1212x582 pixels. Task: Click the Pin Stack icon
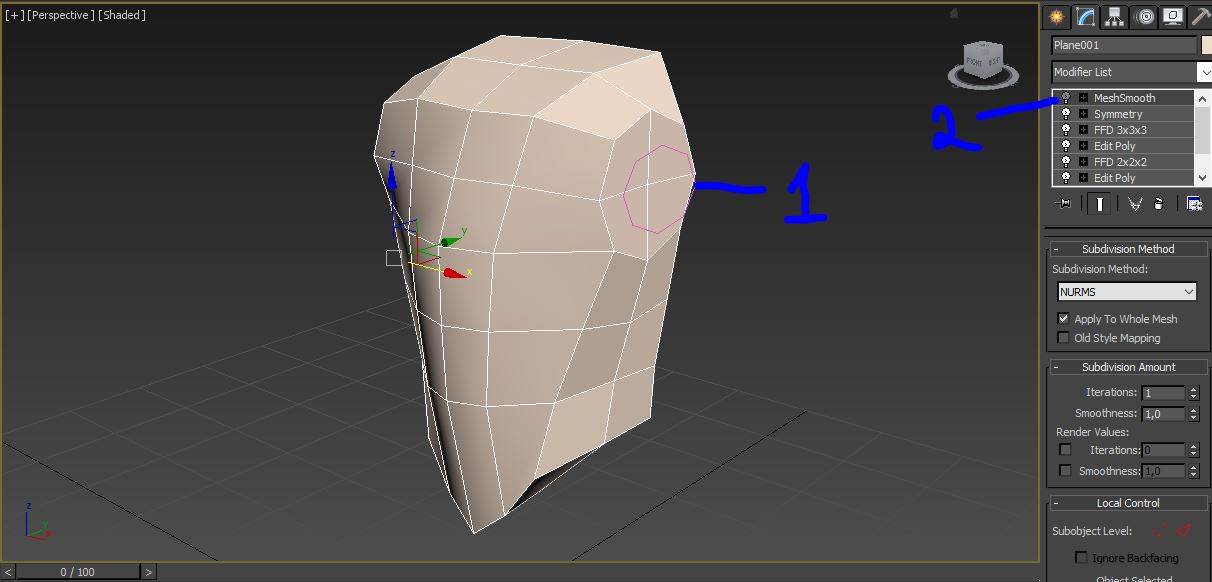[x=1064, y=204]
